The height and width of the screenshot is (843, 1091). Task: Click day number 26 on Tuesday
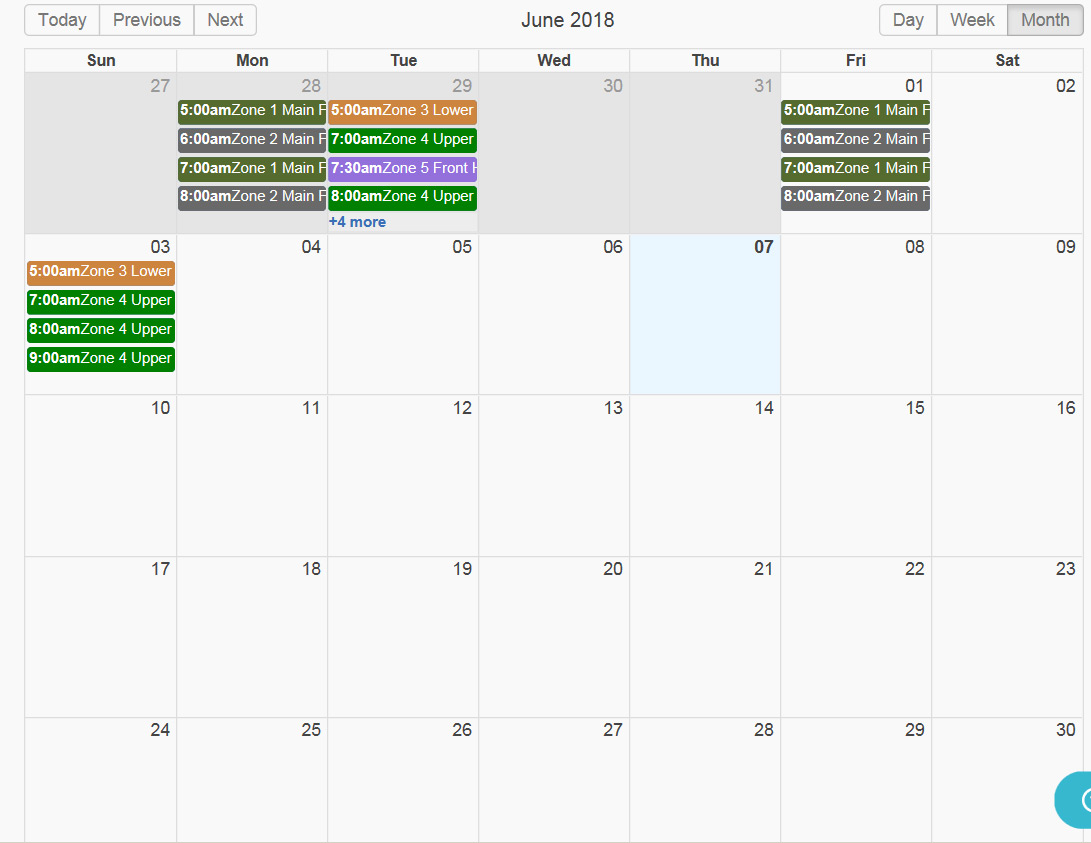[462, 730]
